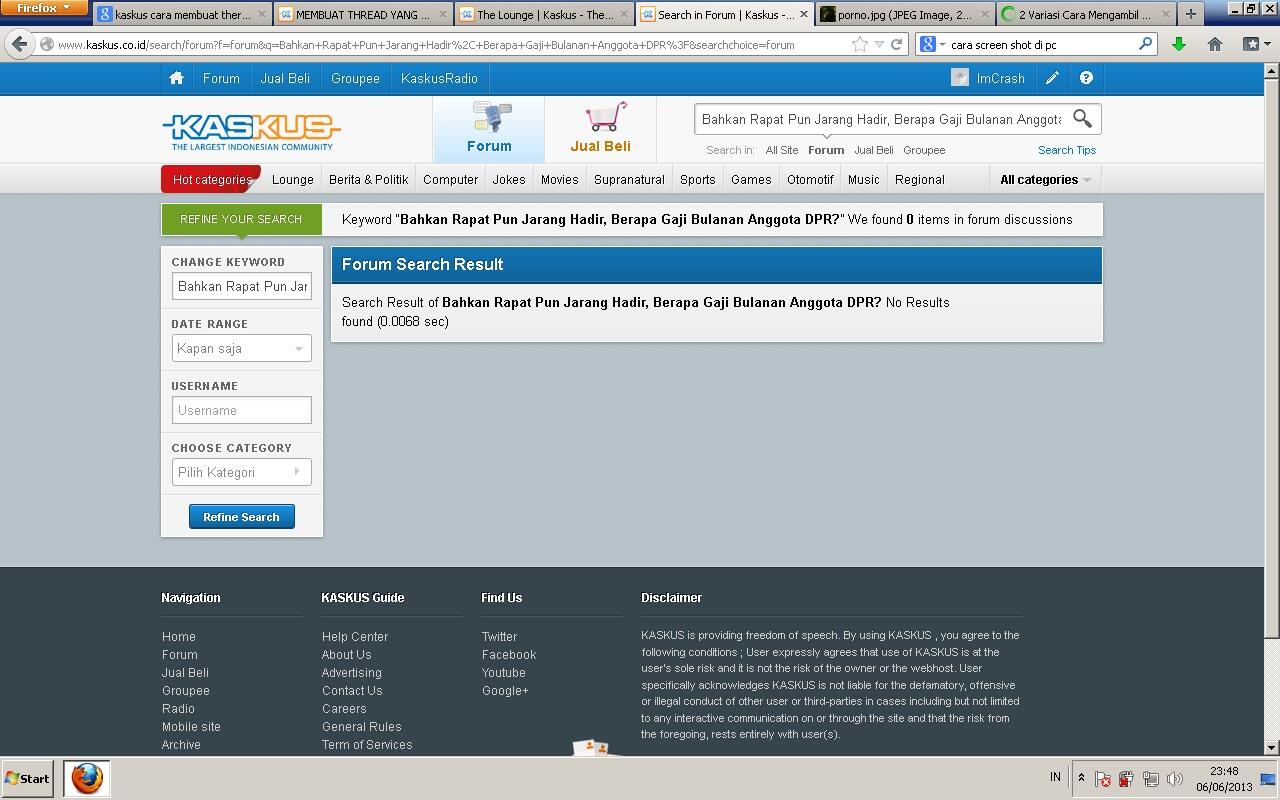Click the volume speaker tray icon
This screenshot has height=800, width=1280.
1175,779
